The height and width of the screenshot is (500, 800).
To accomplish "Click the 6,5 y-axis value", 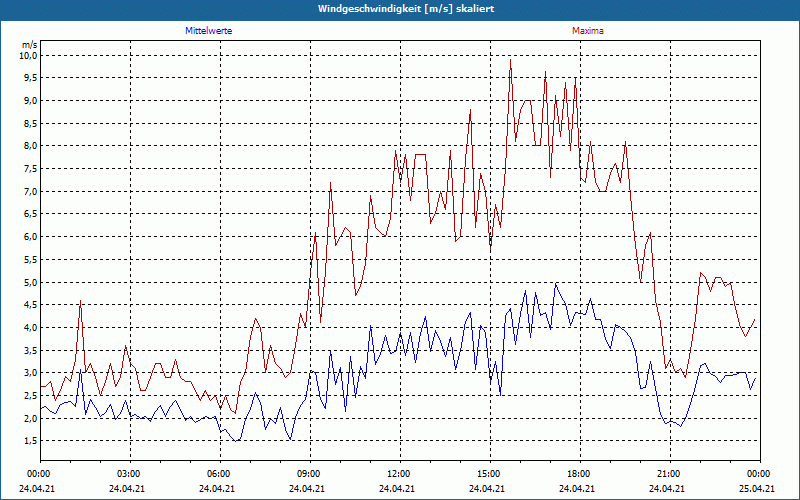I will tap(31, 214).
